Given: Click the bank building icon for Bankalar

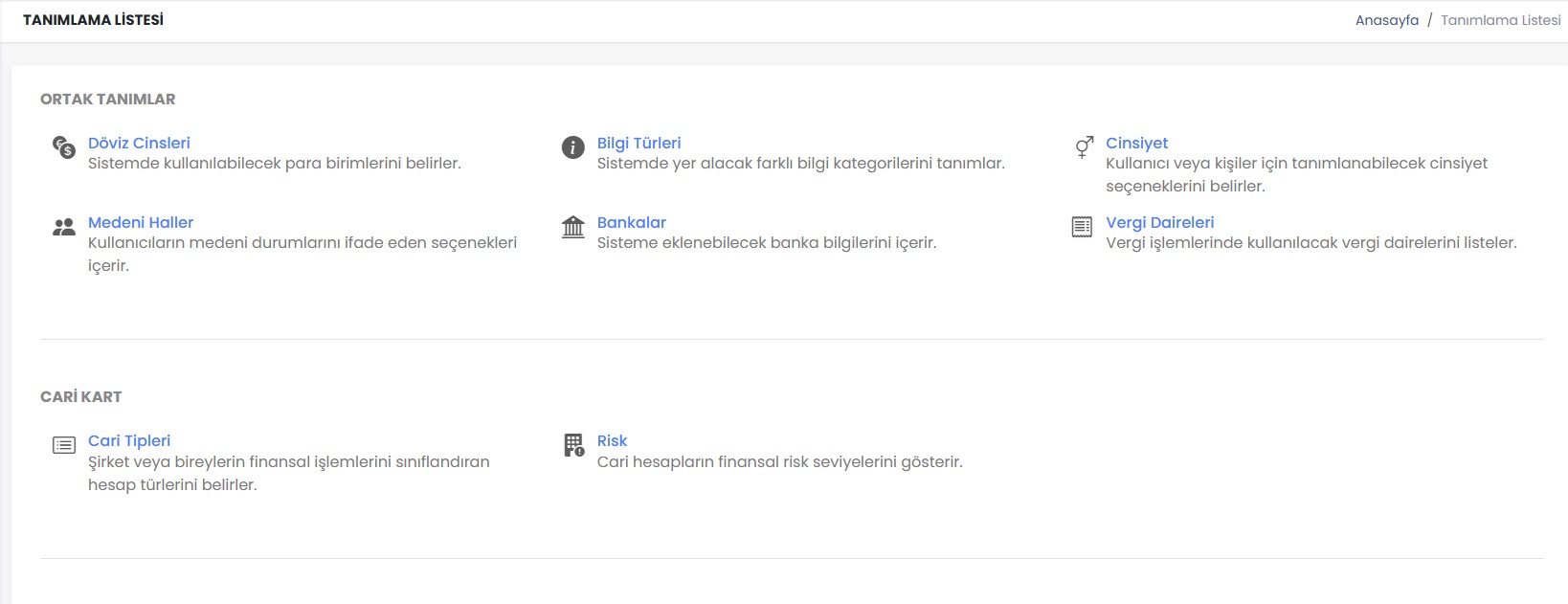Looking at the screenshot, I should pyautogui.click(x=572, y=227).
